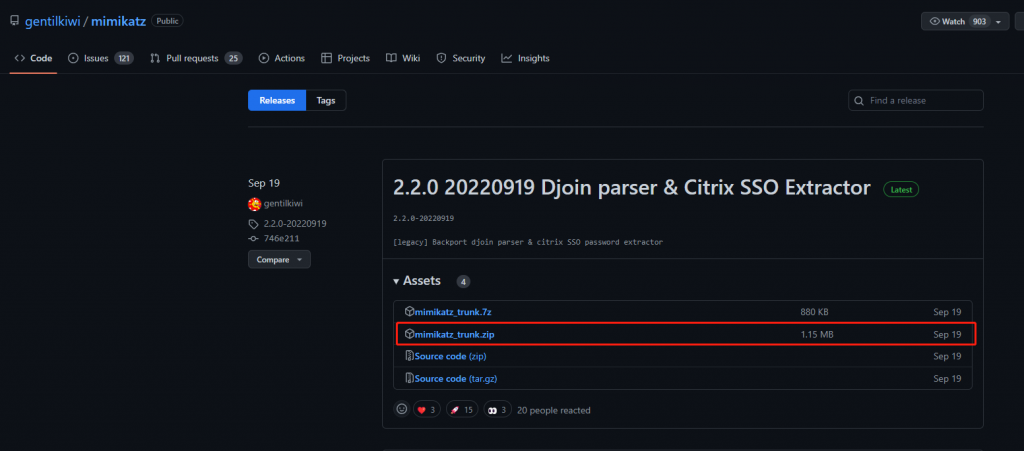Viewport: 1024px width, 451px height.
Task: Click the Code brackets icon
Action: [20, 58]
